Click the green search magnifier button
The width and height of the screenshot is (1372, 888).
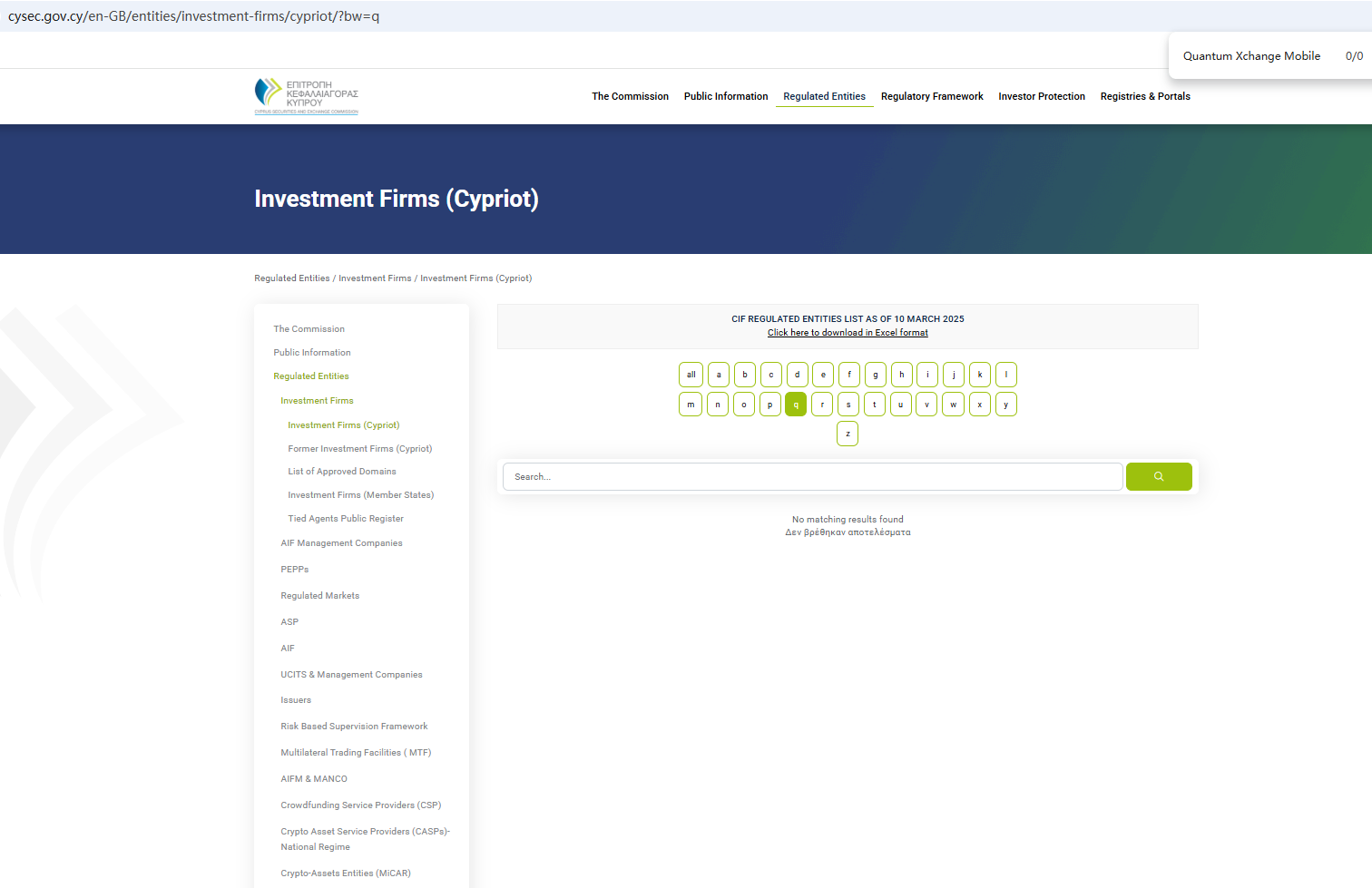coord(1158,476)
